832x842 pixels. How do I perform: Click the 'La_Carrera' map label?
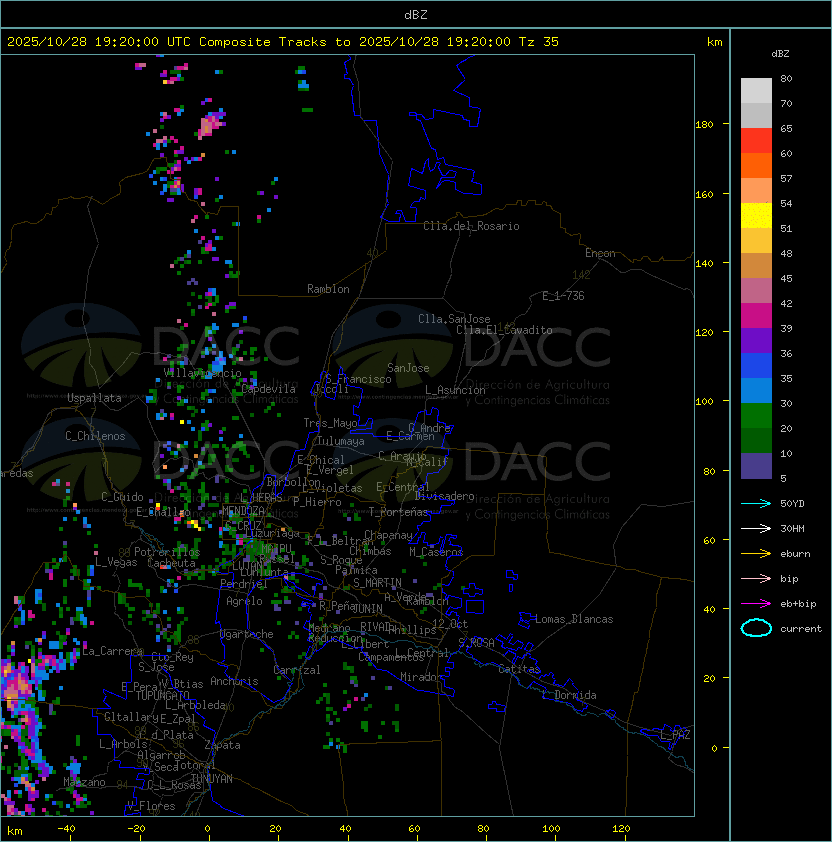click(x=112, y=651)
